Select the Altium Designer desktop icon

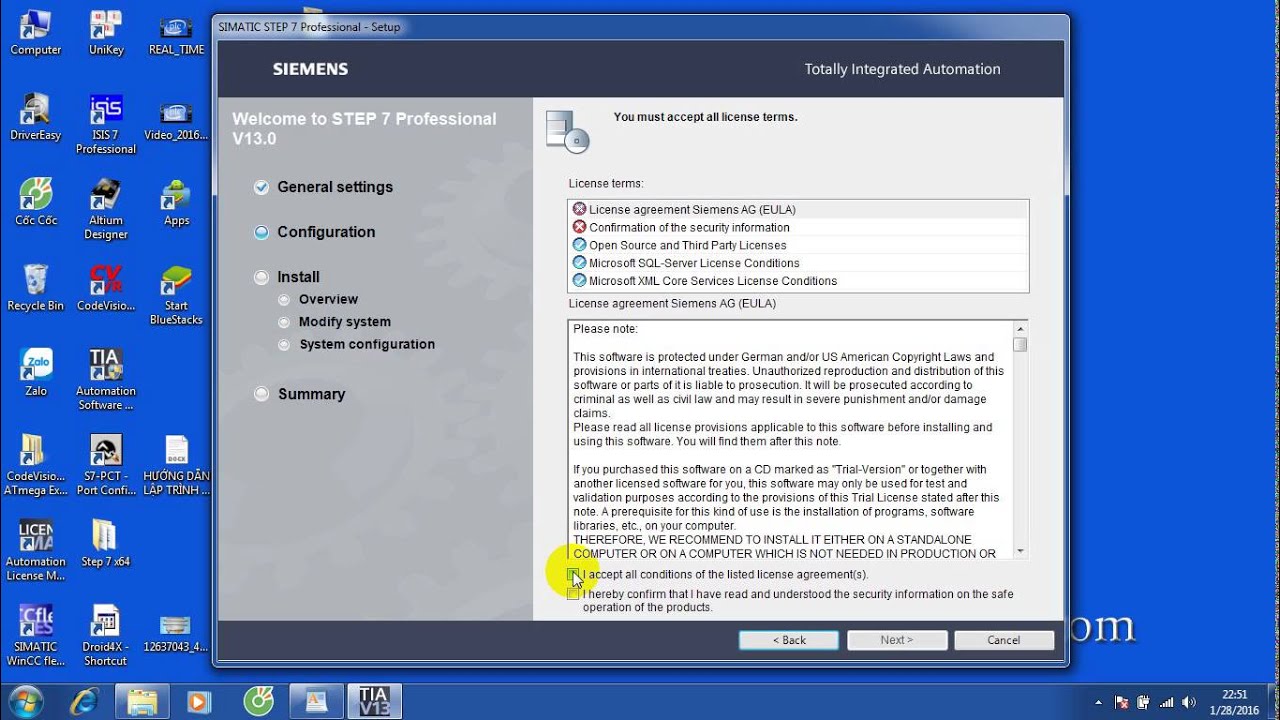coord(105,210)
